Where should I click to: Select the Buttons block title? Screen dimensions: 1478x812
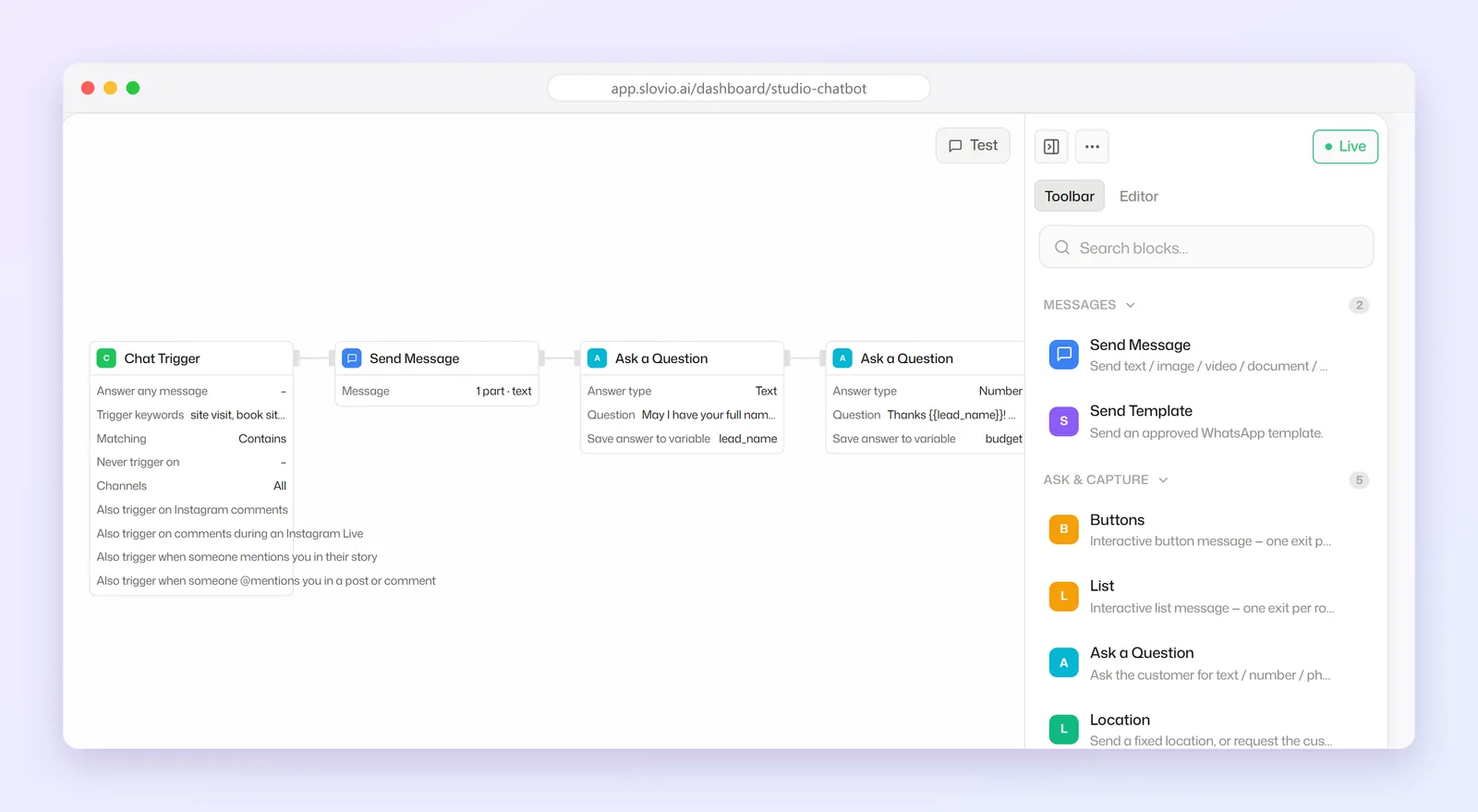point(1117,520)
